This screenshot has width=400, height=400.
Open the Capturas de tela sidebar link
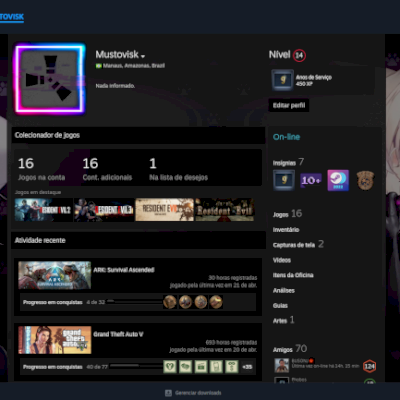coord(298,244)
